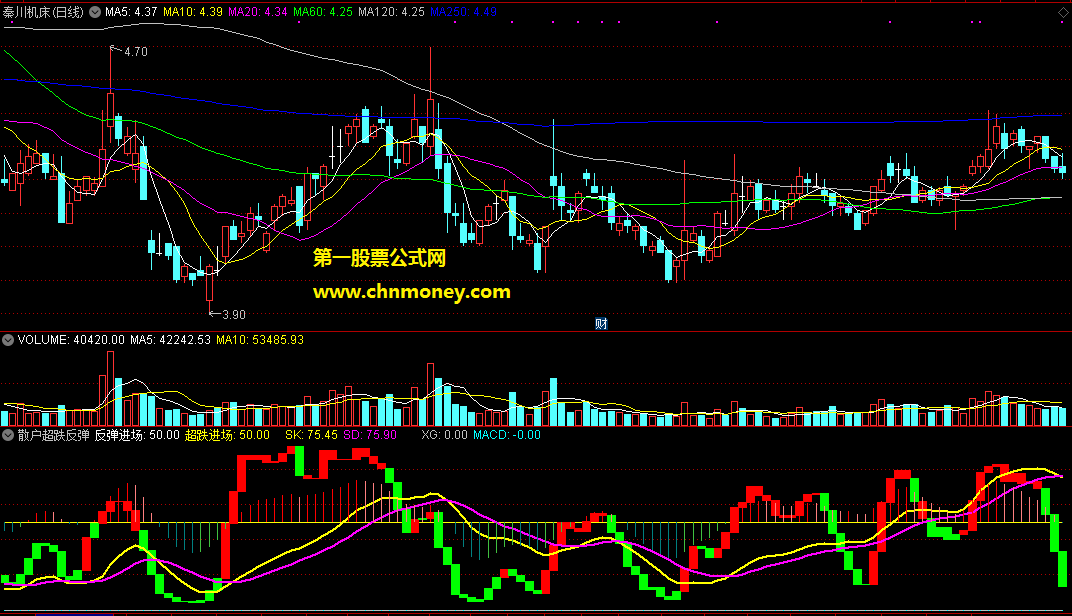Click the MA10: 4.39 label

click(x=193, y=12)
